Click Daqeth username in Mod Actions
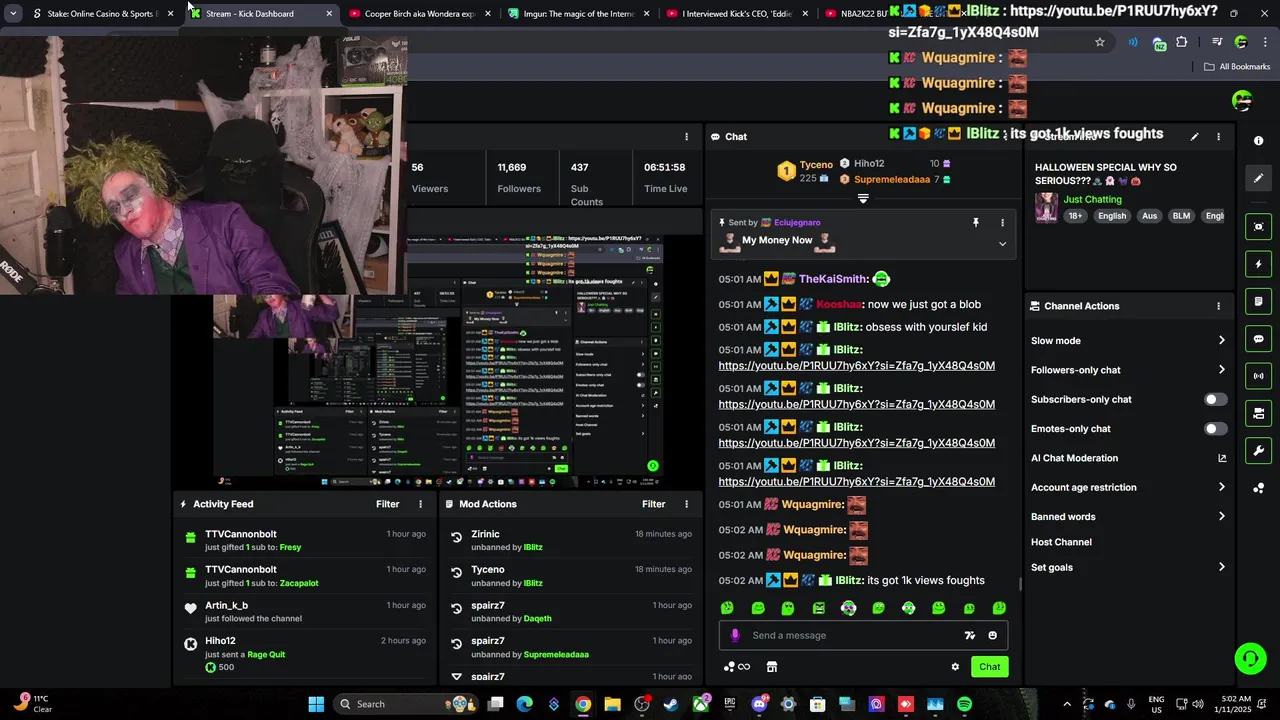The image size is (1280, 720). [x=537, y=618]
